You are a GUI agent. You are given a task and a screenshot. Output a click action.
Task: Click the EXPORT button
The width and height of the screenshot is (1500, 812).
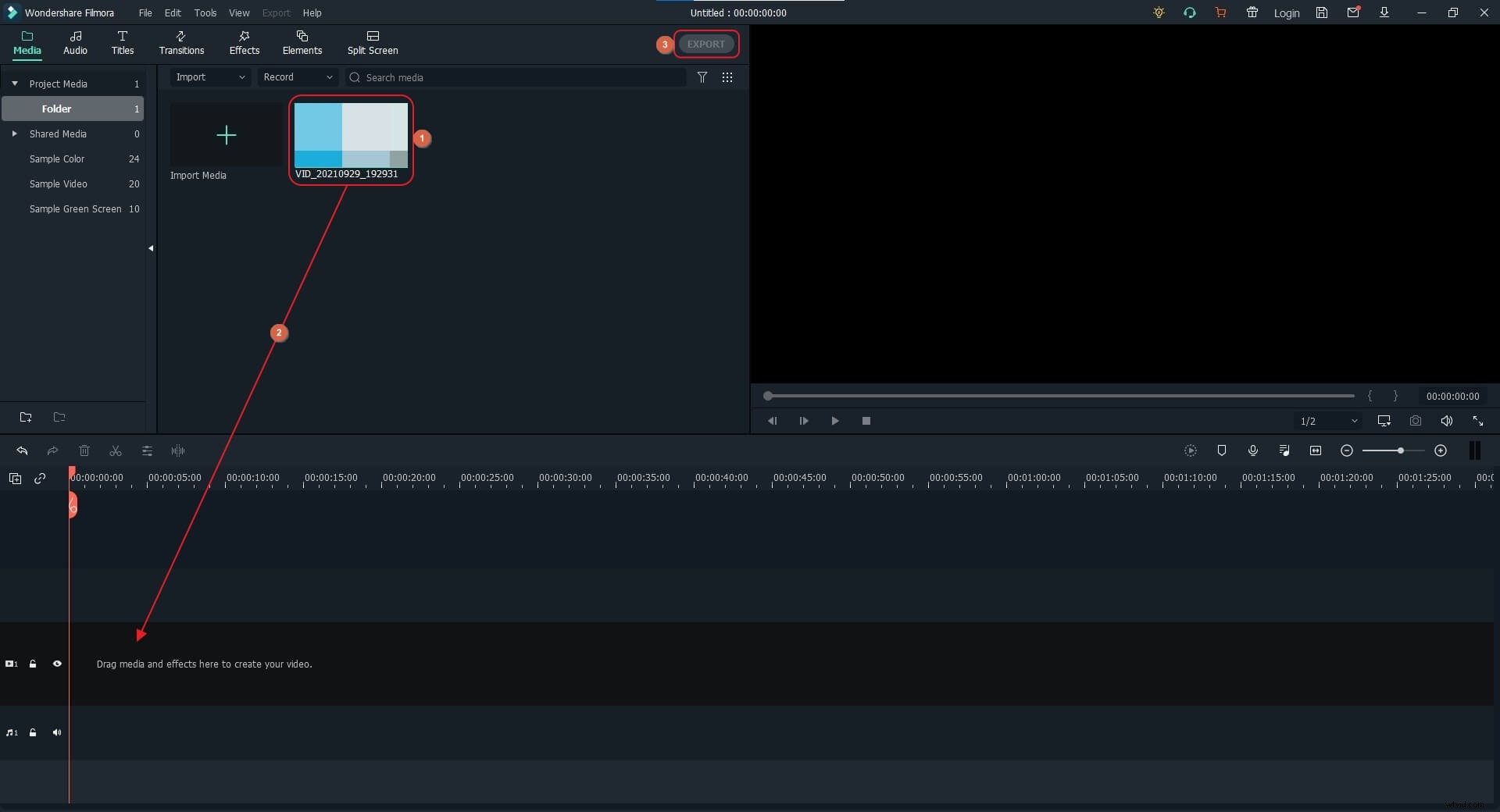706,45
